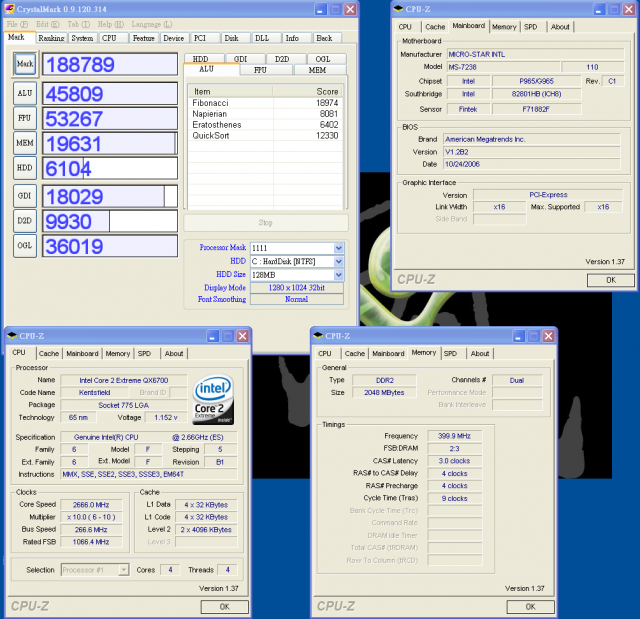Run the HDD benchmark button
This screenshot has width=640, height=619.
coord(25,168)
